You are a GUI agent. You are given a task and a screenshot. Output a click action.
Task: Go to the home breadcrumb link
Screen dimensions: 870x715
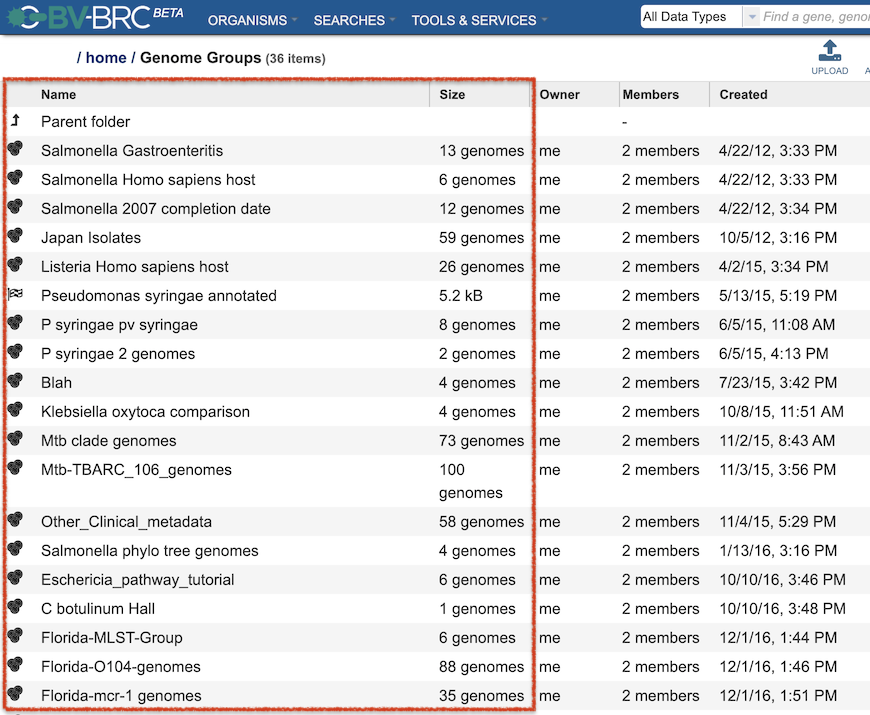pyautogui.click(x=106, y=58)
